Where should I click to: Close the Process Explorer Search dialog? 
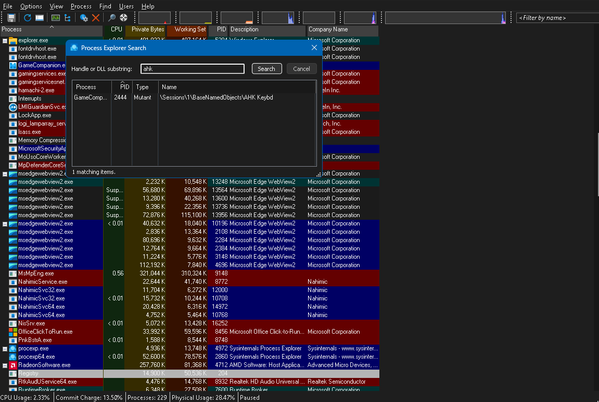314,48
